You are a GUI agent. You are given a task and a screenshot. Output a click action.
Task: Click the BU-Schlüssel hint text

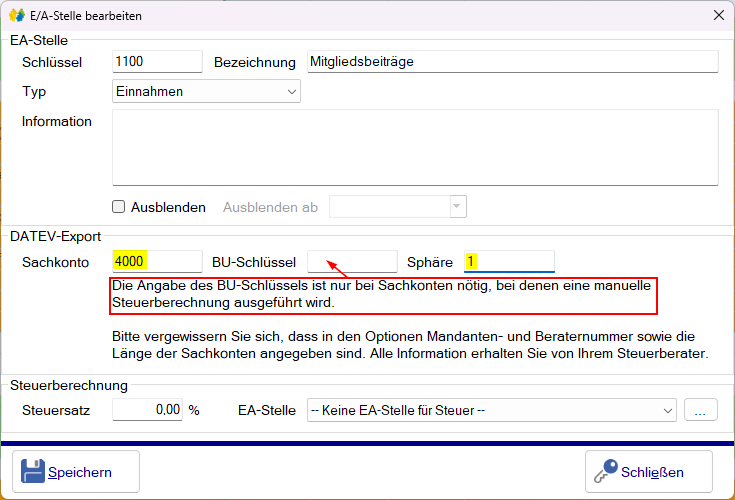click(x=381, y=294)
